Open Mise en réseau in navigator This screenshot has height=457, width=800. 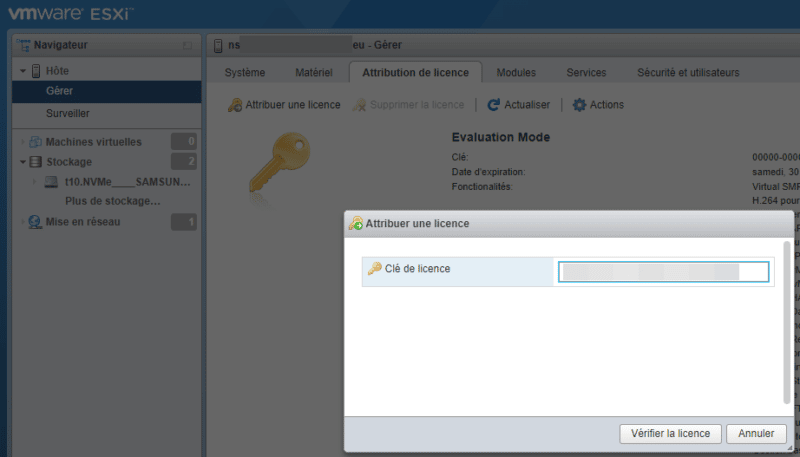click(x=83, y=222)
